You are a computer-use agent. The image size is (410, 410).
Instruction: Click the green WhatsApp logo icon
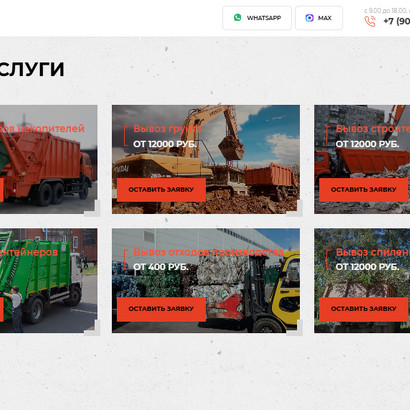coord(237,18)
